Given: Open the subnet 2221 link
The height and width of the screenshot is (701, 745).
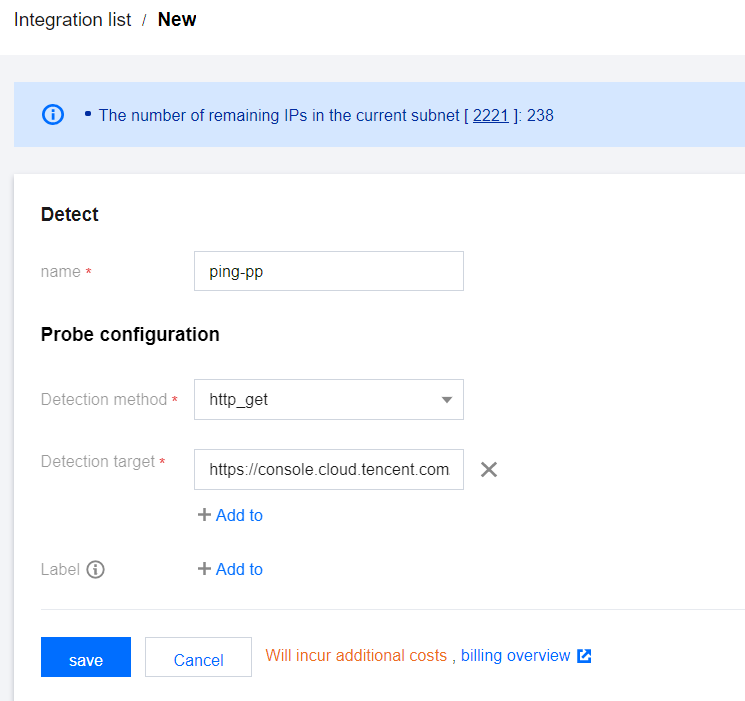Looking at the screenshot, I should [x=490, y=115].
